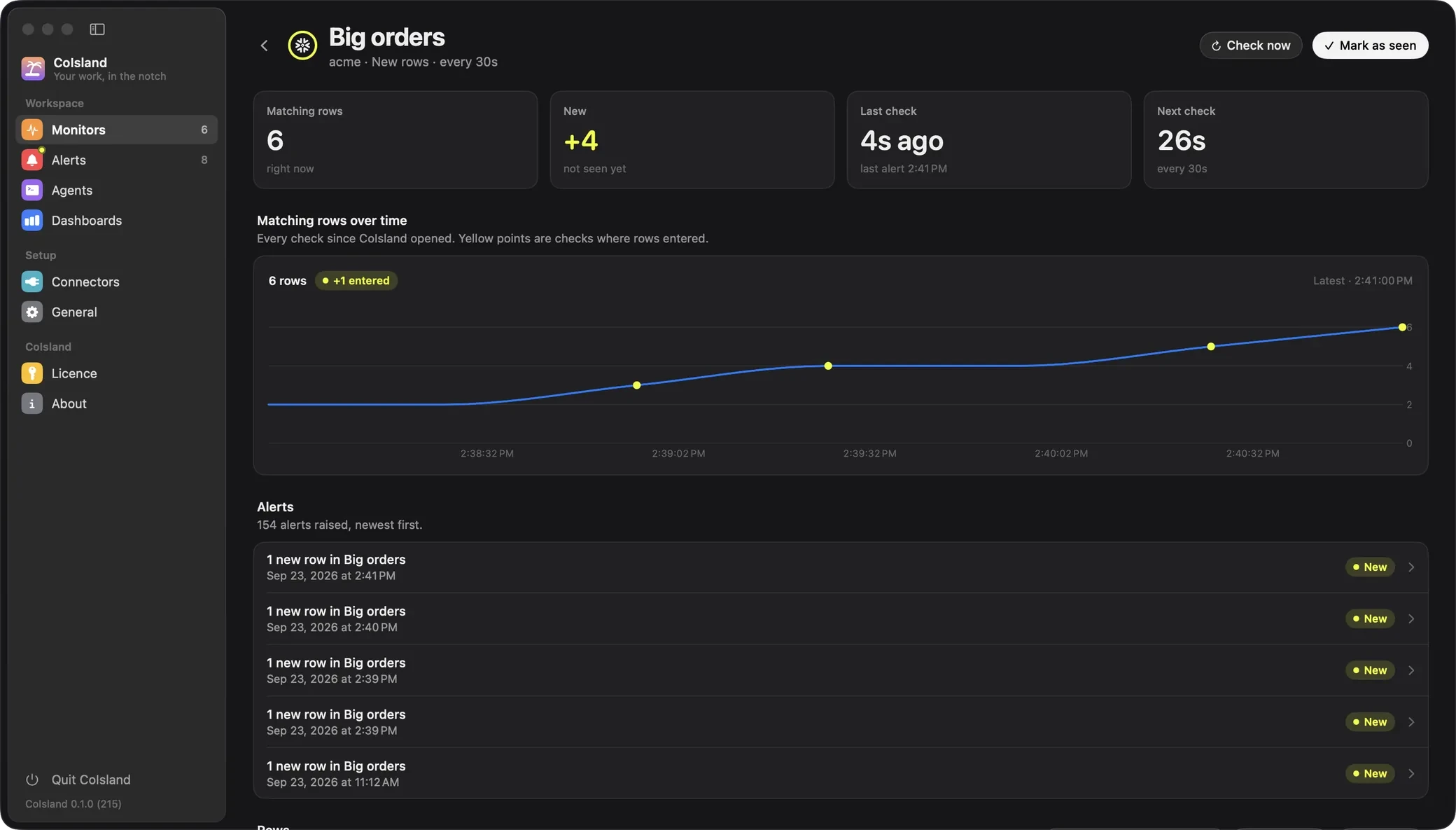Click the Matching rows over time heading
Image resolution: width=1456 pixels, height=830 pixels.
click(x=332, y=221)
